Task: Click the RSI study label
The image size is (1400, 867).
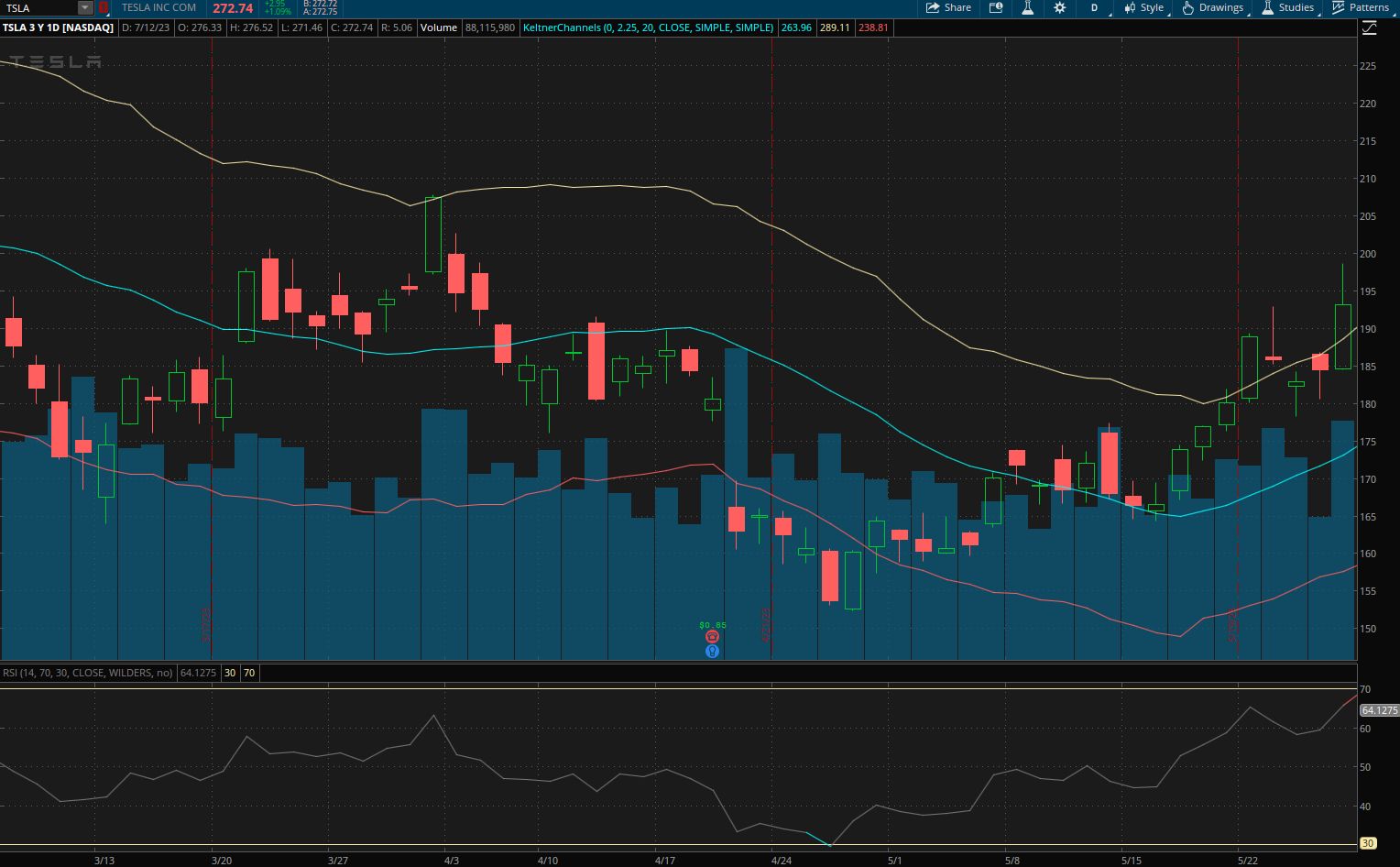Action: [87, 673]
